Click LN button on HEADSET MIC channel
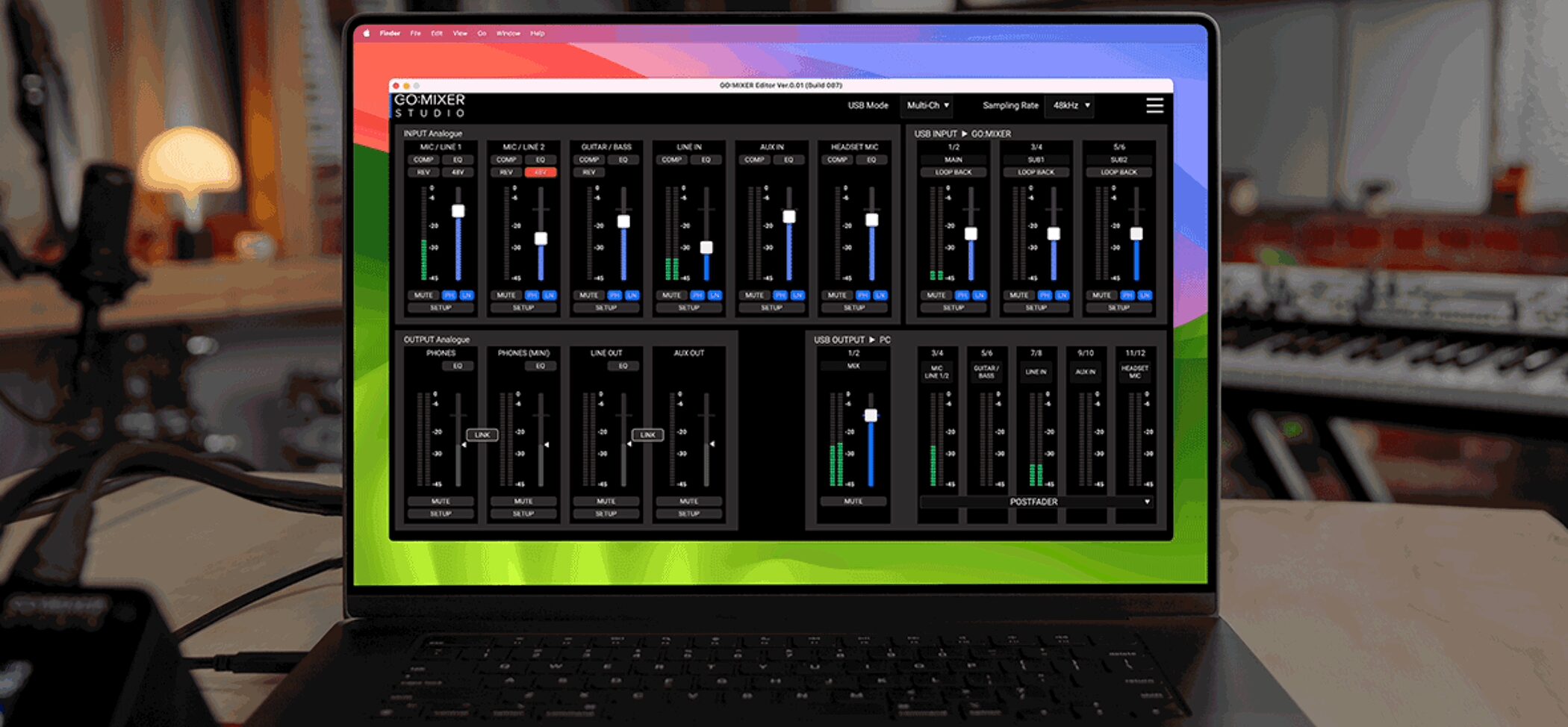1568x727 pixels. [x=881, y=296]
